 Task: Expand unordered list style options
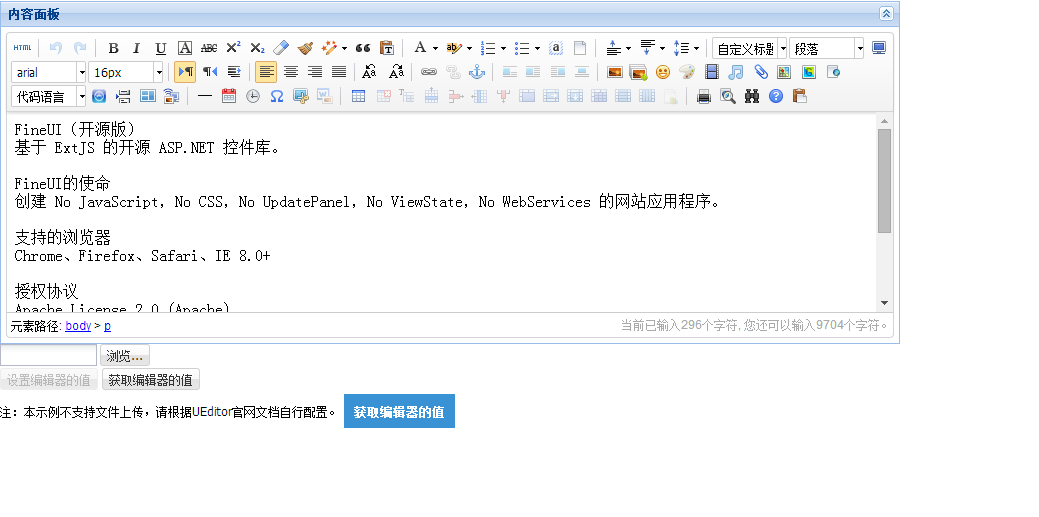[537, 48]
